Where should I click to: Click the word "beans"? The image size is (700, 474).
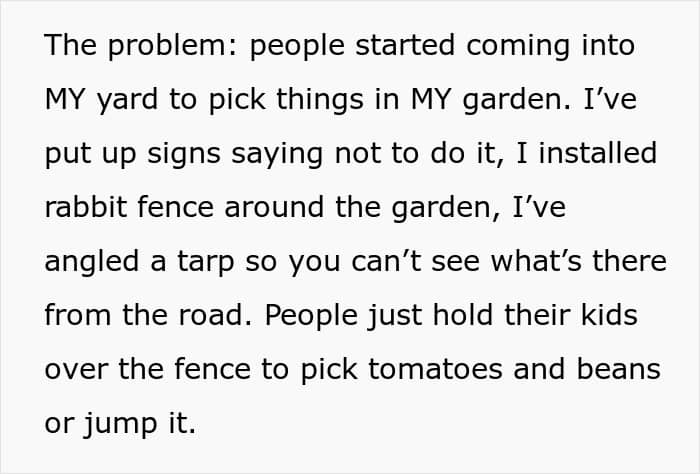pos(618,370)
